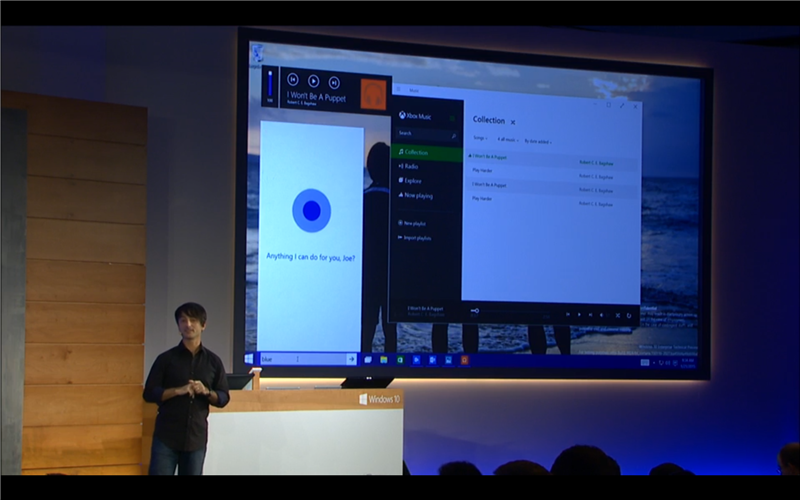Expand the Songs filter dropdown
Screen dimensions: 800x500
[480, 138]
